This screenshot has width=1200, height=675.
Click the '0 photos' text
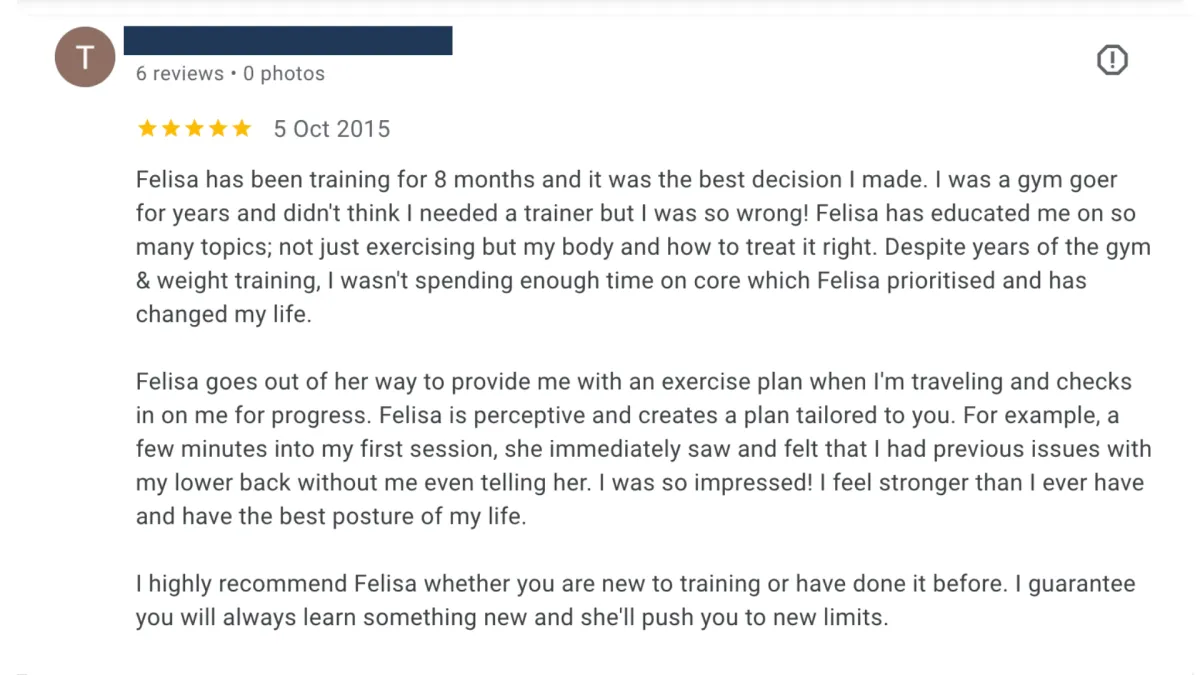click(x=284, y=74)
